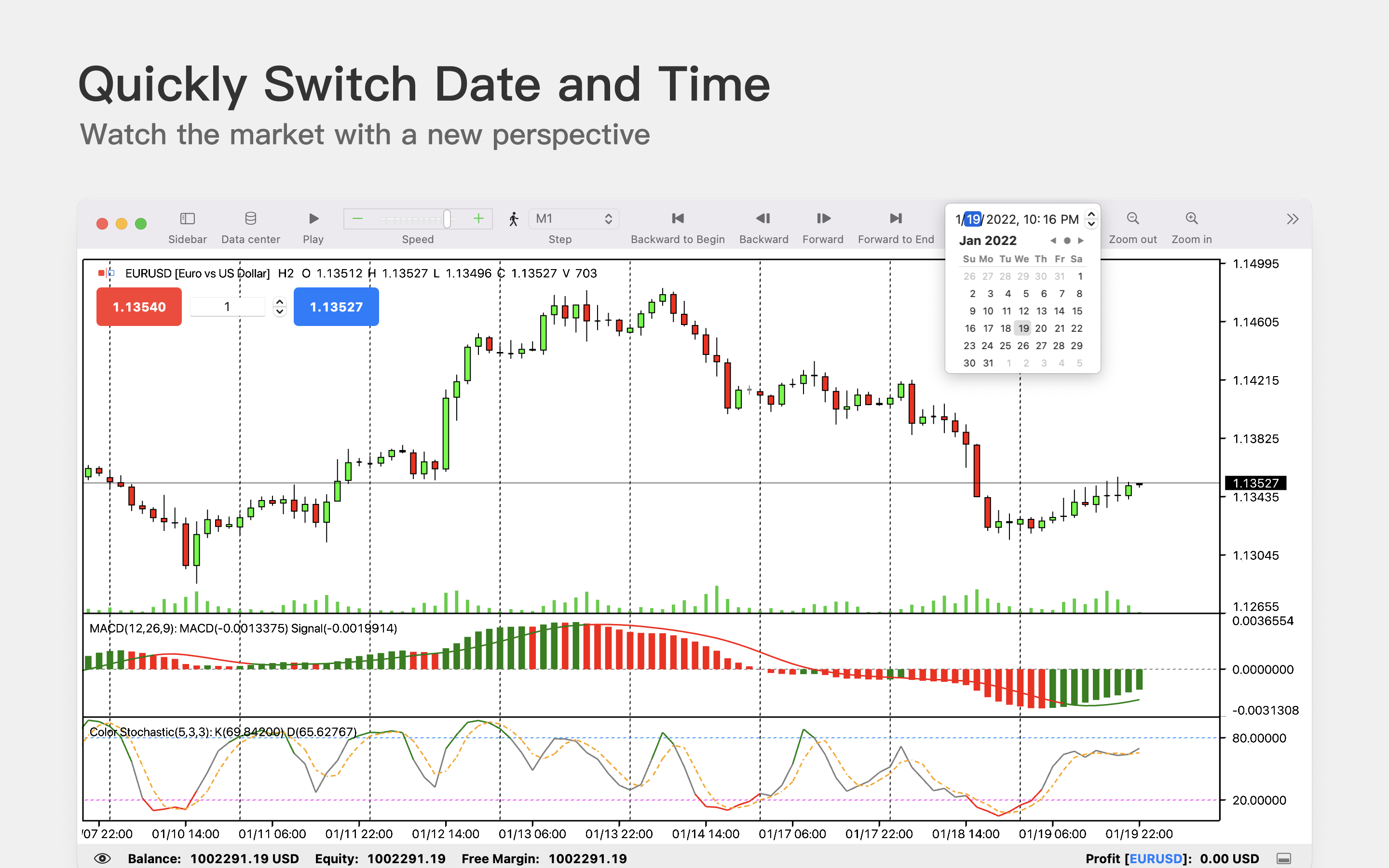This screenshot has height=868, width=1389.
Task: Zoom in the chart
Action: [x=1192, y=218]
